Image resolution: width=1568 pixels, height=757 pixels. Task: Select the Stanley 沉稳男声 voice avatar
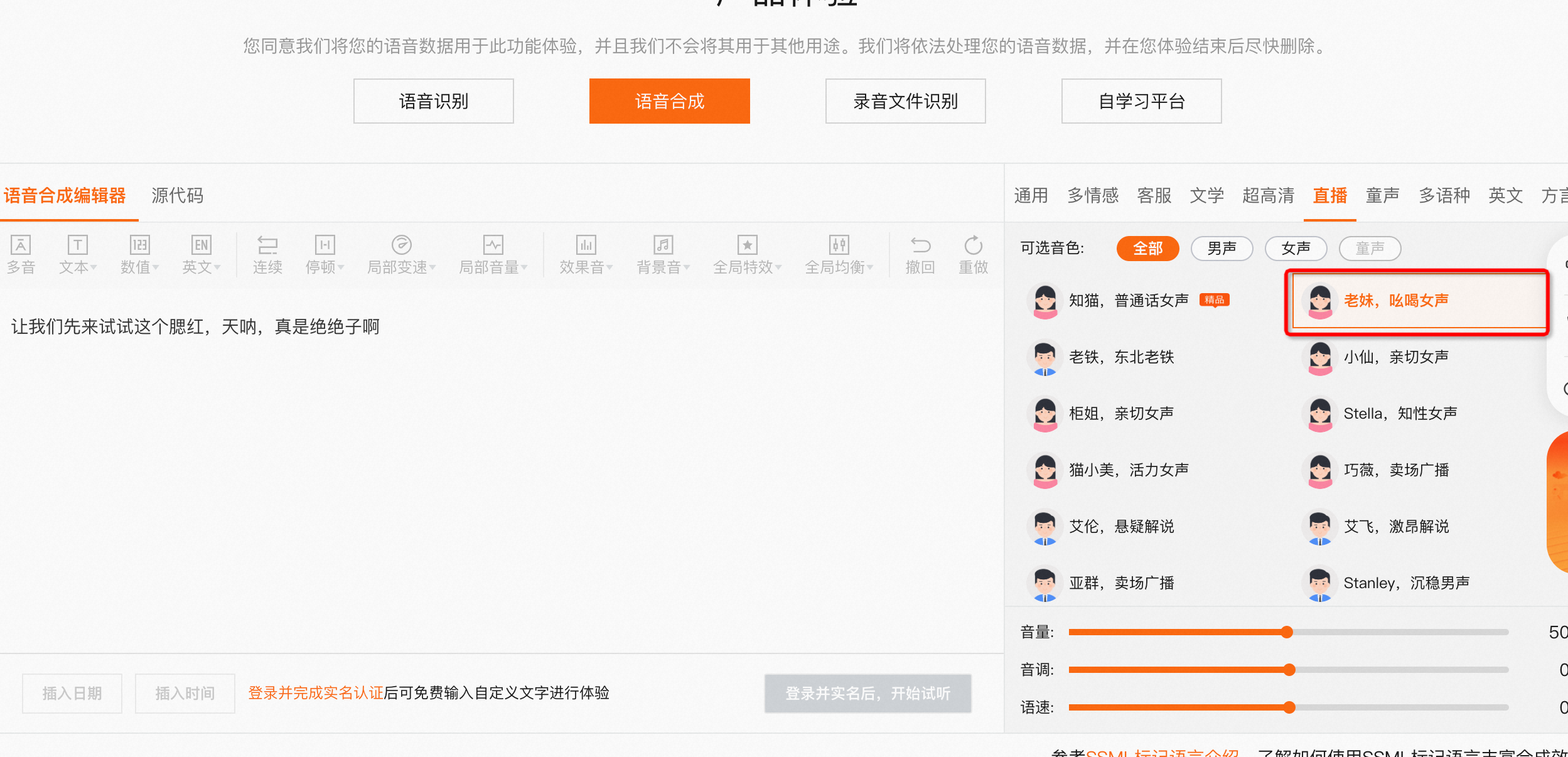(x=1320, y=583)
